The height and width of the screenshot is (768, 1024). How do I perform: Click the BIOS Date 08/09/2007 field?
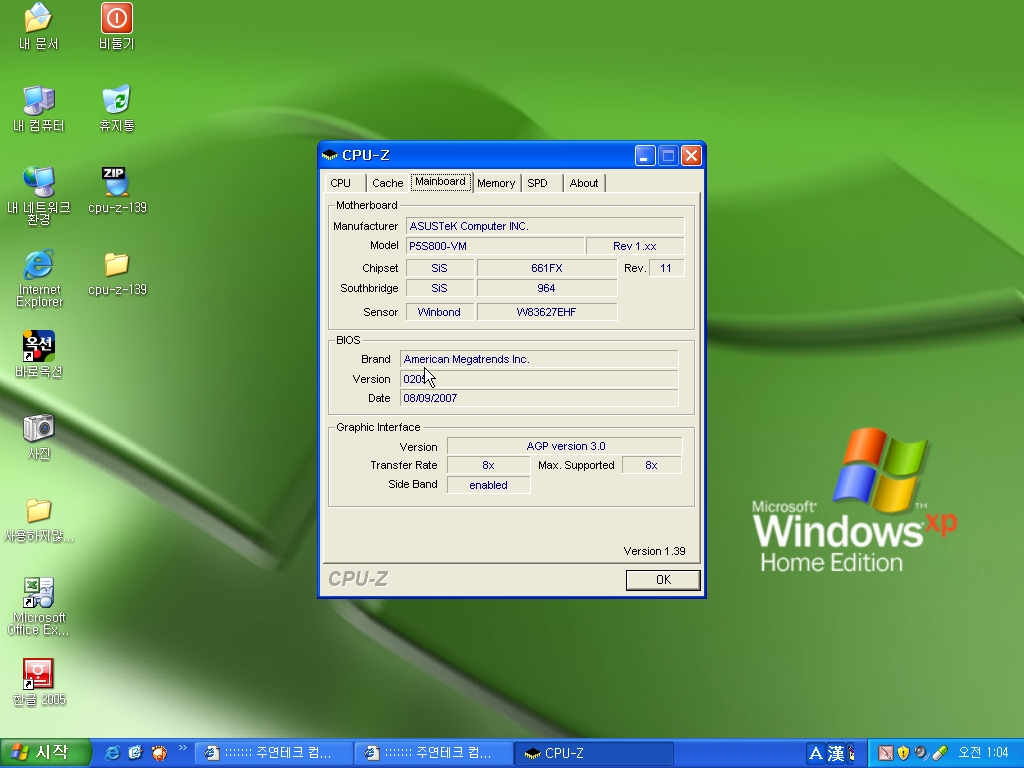click(x=539, y=398)
